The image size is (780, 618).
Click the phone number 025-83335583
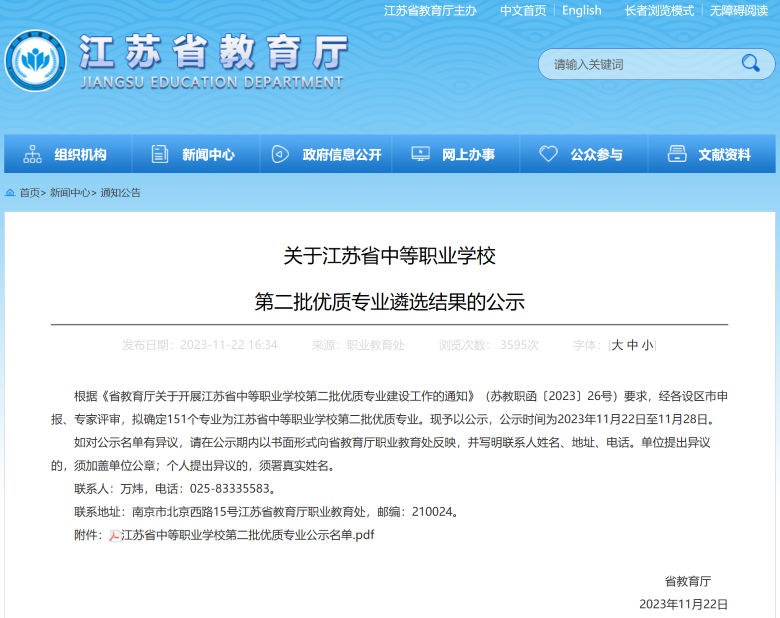[229, 489]
